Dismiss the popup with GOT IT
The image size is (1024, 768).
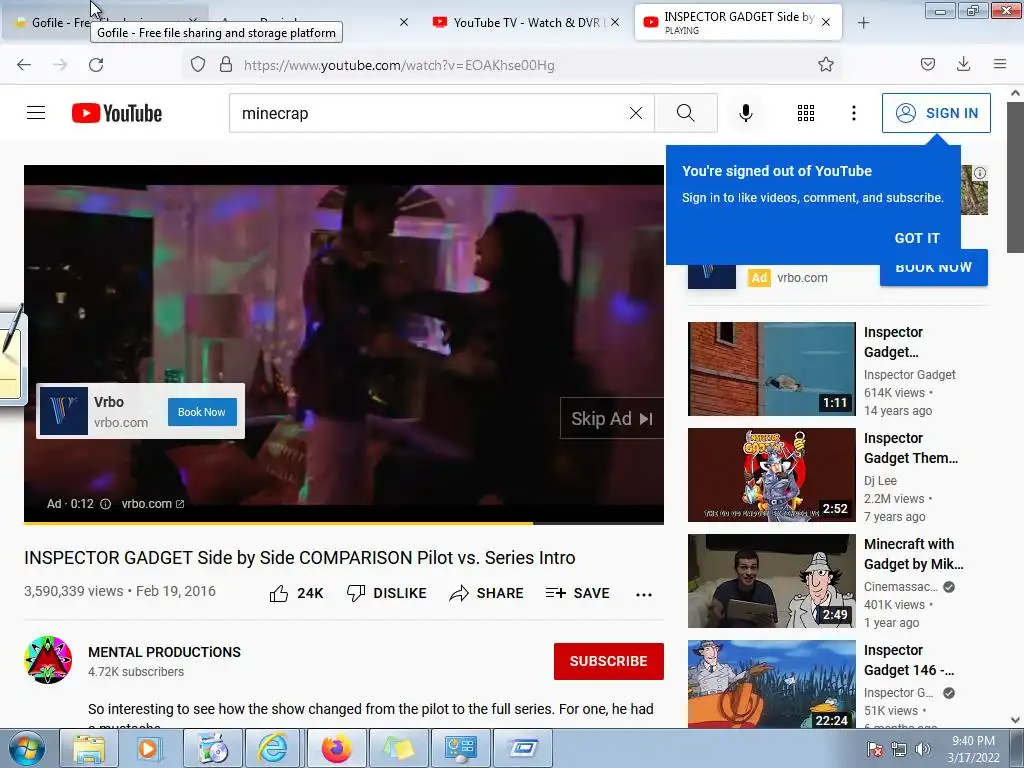[917, 238]
